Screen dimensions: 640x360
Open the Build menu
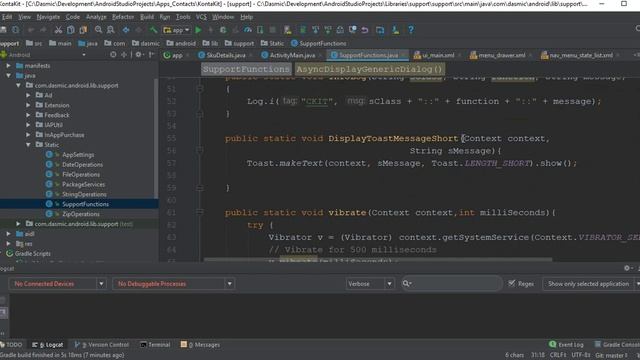[147, 17]
